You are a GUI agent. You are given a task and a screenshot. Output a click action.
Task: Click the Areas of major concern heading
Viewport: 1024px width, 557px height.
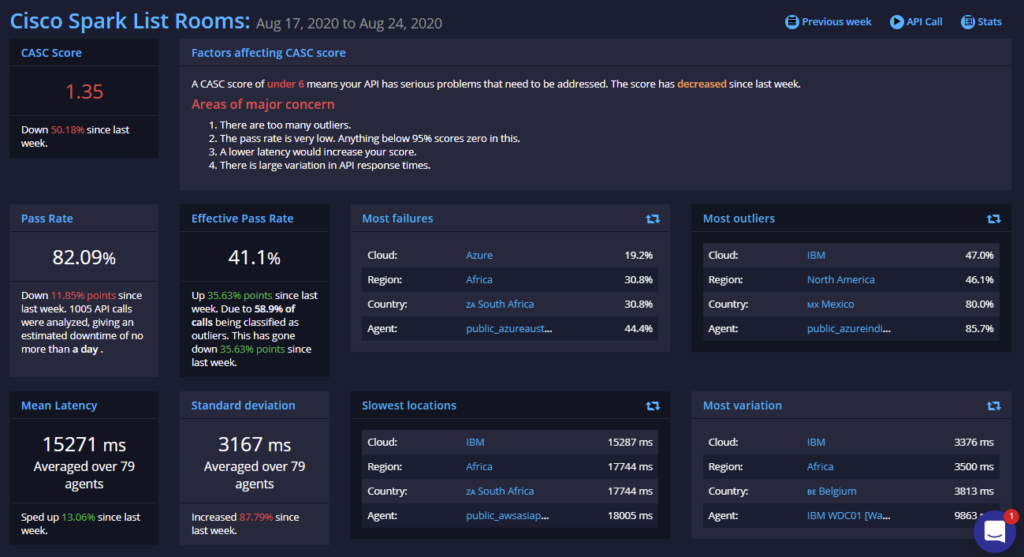pos(263,104)
